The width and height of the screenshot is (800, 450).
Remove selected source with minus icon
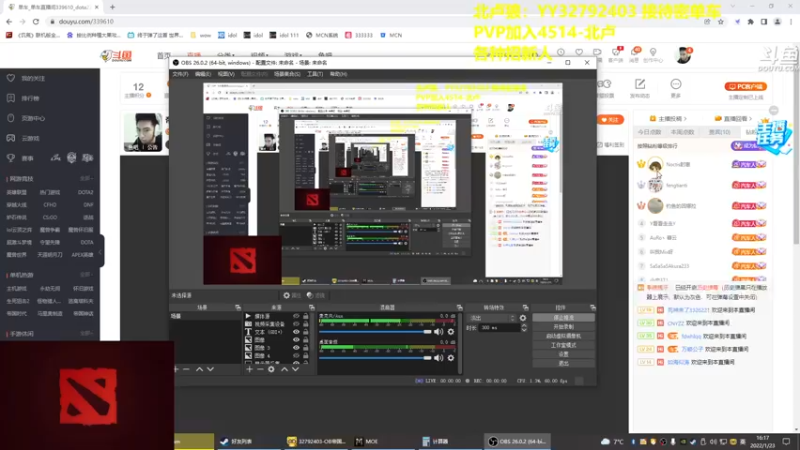tap(260, 369)
